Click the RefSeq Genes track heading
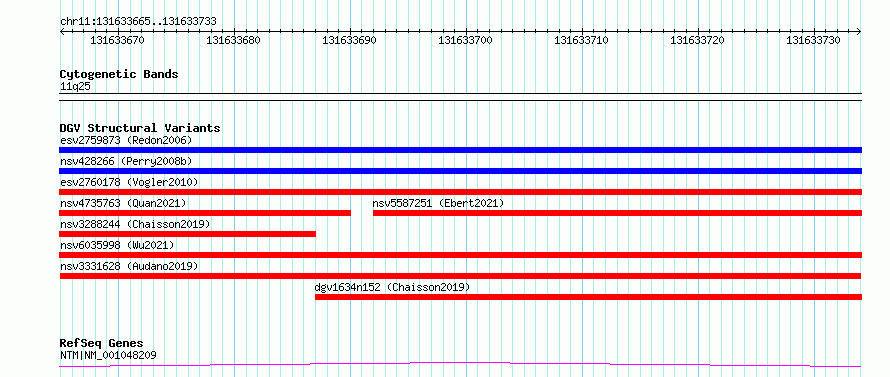This screenshot has height=377, width=890. [x=102, y=344]
